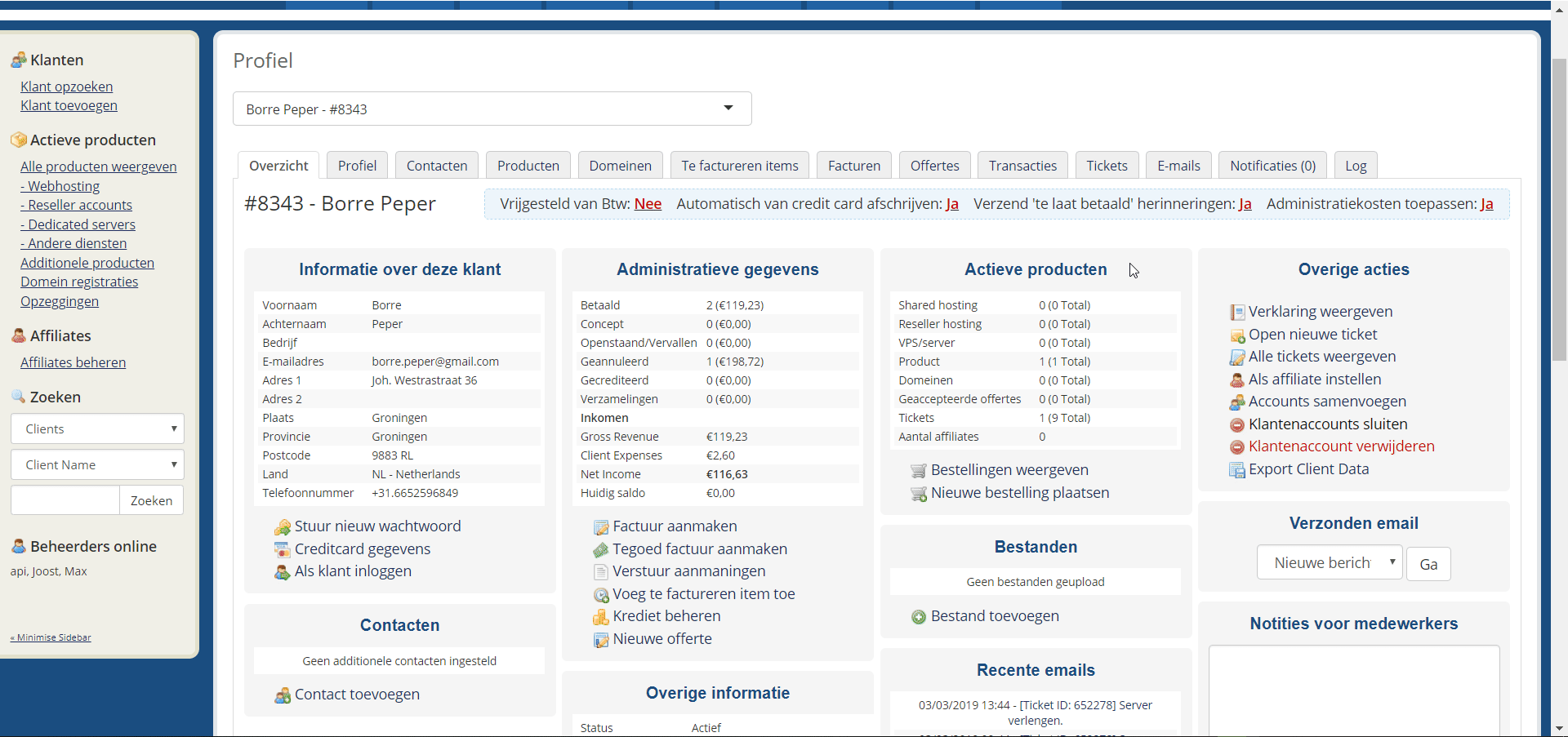The height and width of the screenshot is (737, 1568).
Task: Click in the Notities voor medewerkers textbox
Action: coord(1353,690)
